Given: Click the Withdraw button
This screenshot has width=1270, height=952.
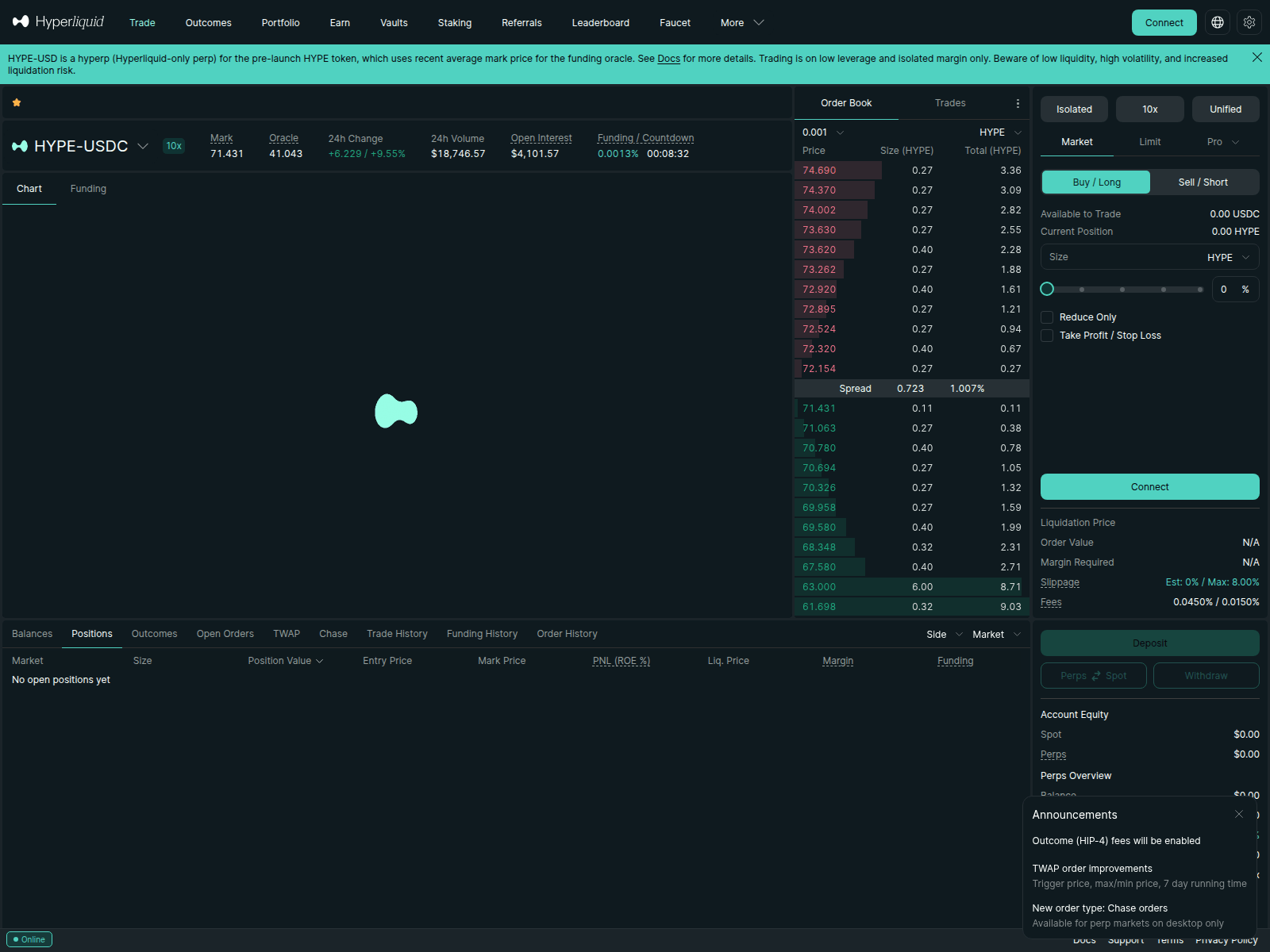Looking at the screenshot, I should 1206,676.
